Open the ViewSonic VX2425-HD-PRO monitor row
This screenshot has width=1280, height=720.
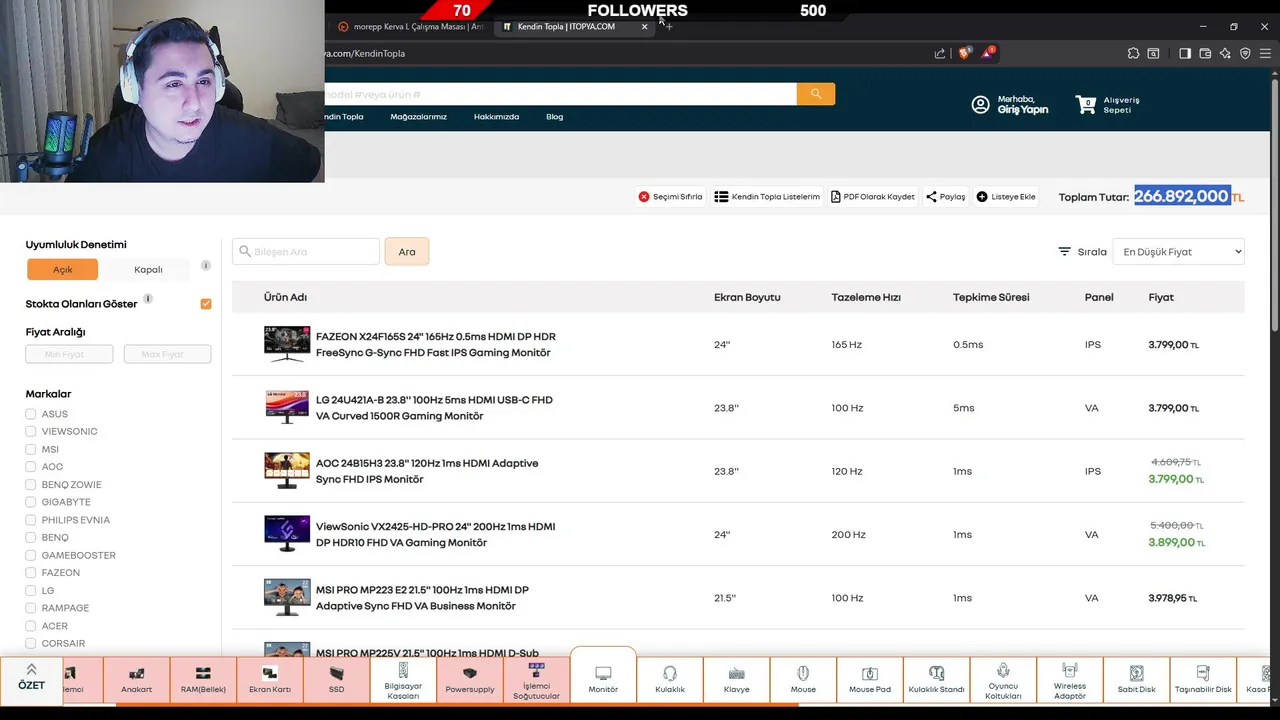tap(738, 535)
